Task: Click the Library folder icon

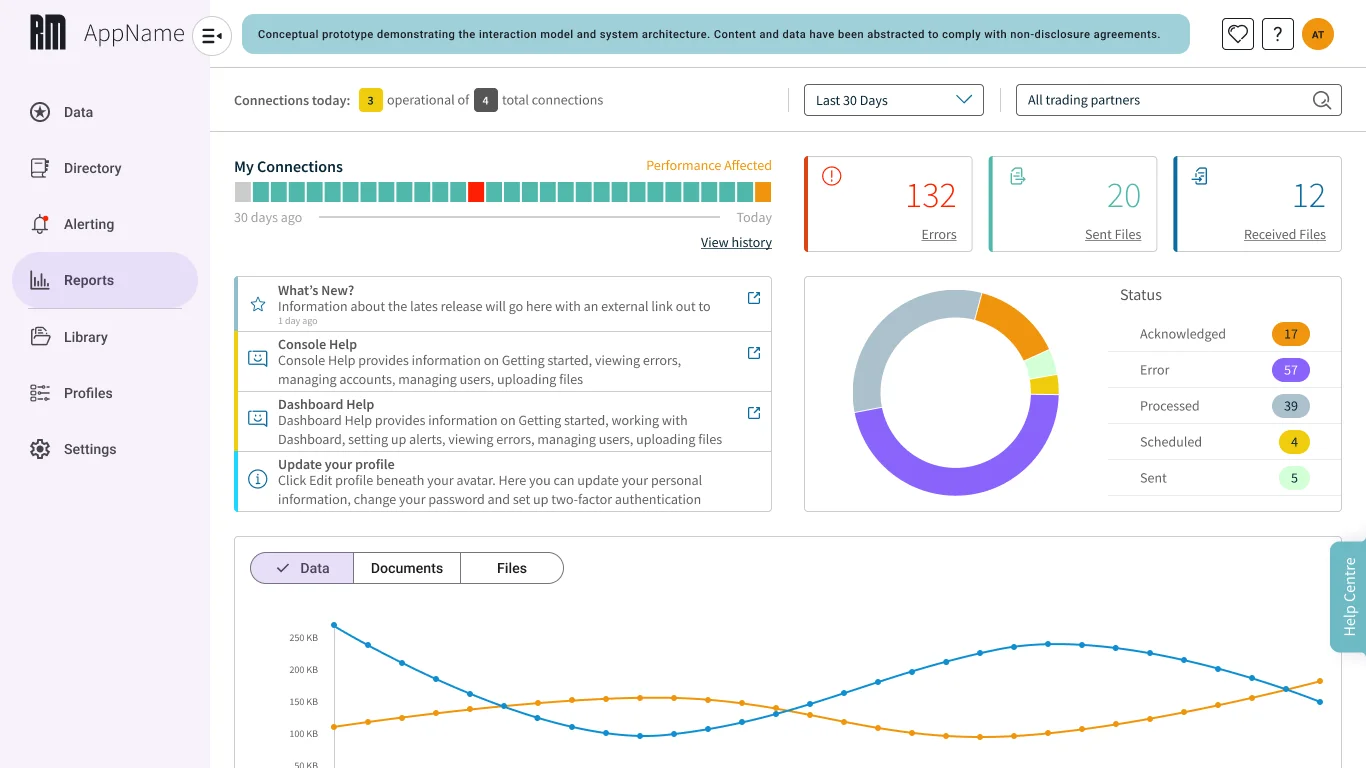Action: [40, 337]
